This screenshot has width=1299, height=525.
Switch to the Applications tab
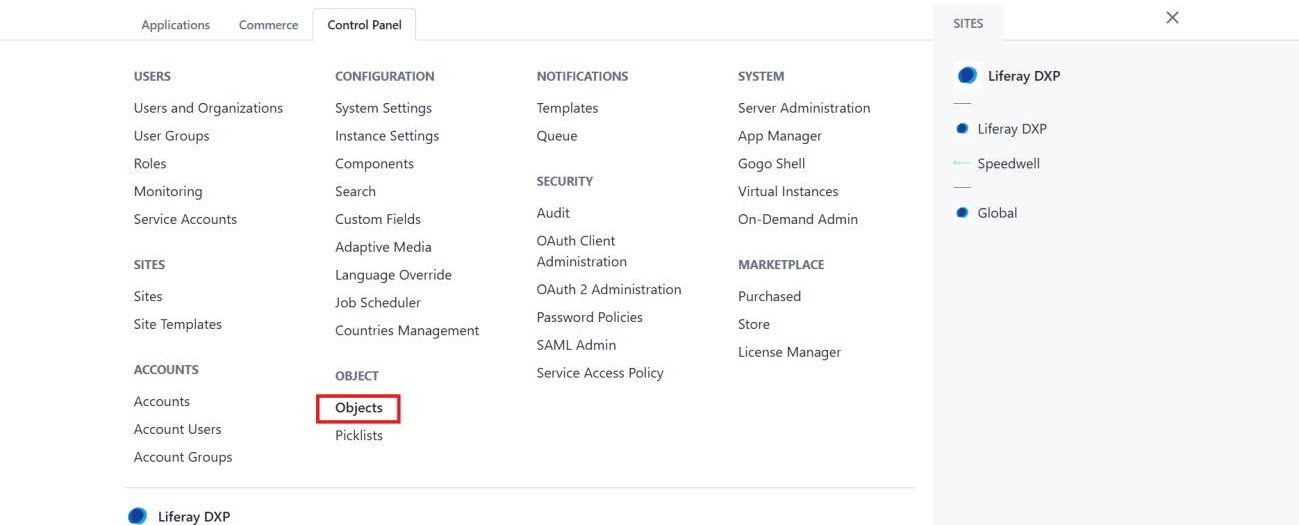[176, 25]
